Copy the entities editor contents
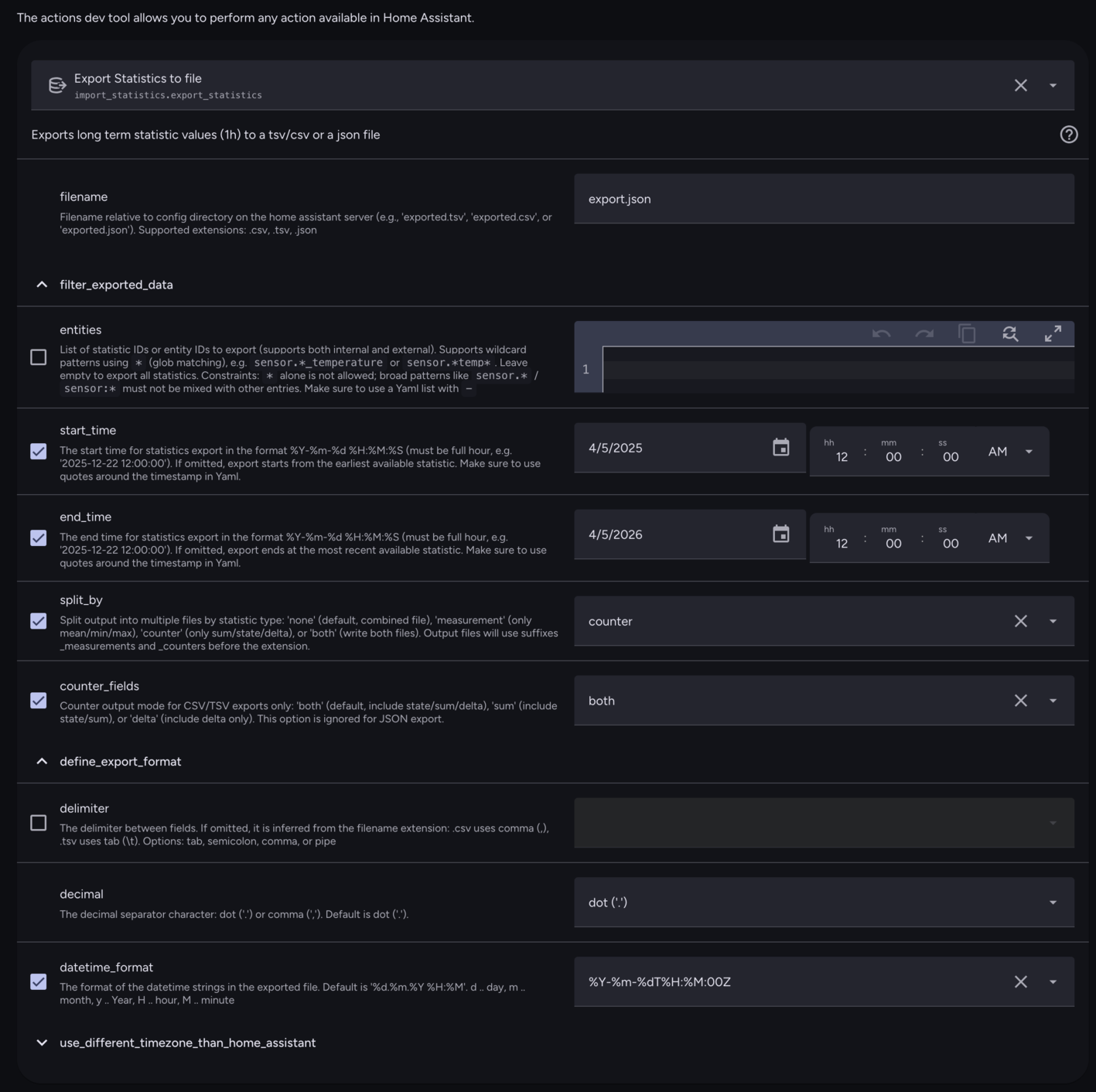This screenshot has height=1092, width=1096. pyautogui.click(x=967, y=334)
